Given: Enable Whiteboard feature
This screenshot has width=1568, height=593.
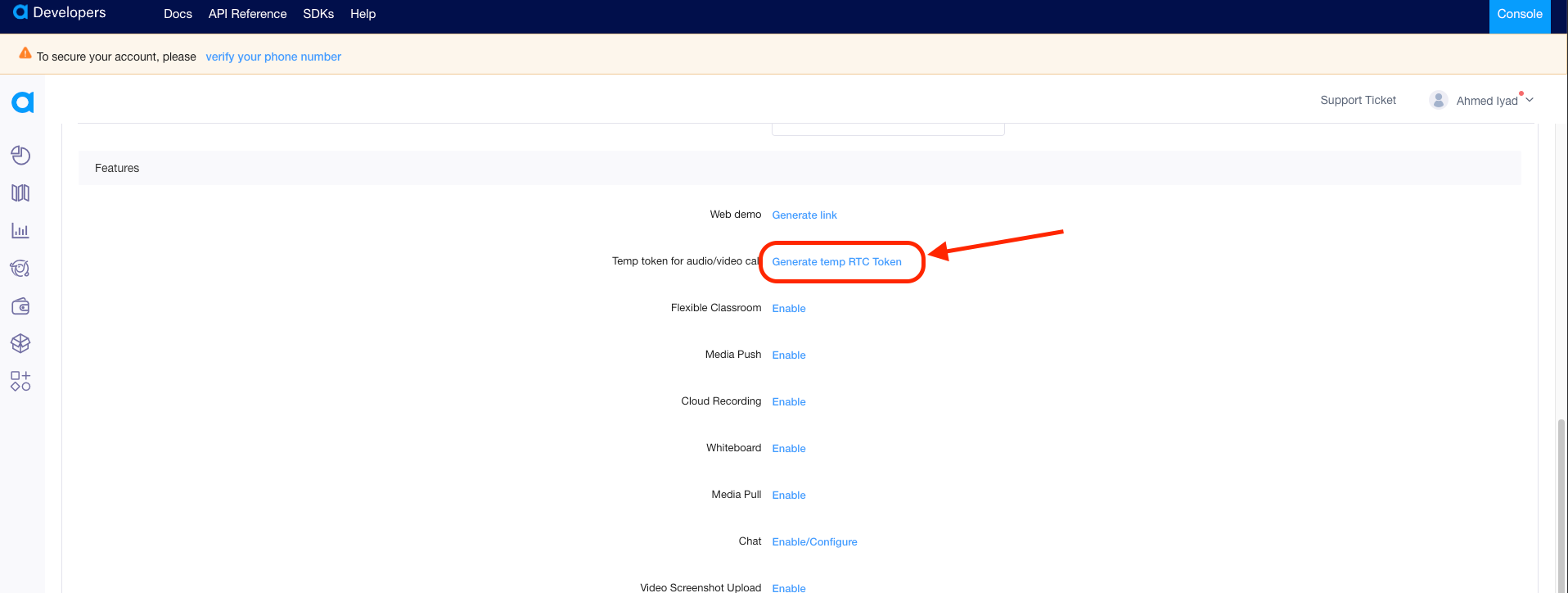Looking at the screenshot, I should 789,448.
